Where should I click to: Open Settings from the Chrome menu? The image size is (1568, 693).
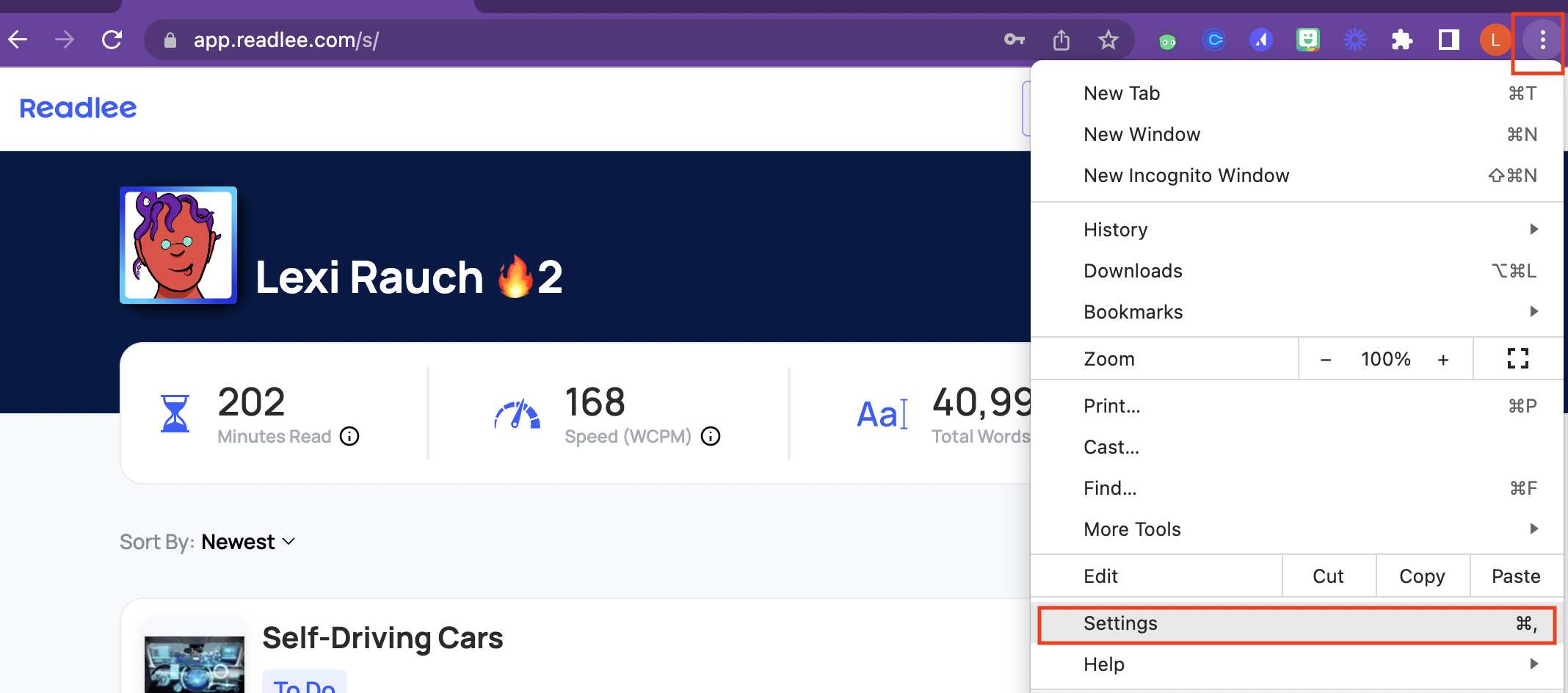(x=1296, y=623)
